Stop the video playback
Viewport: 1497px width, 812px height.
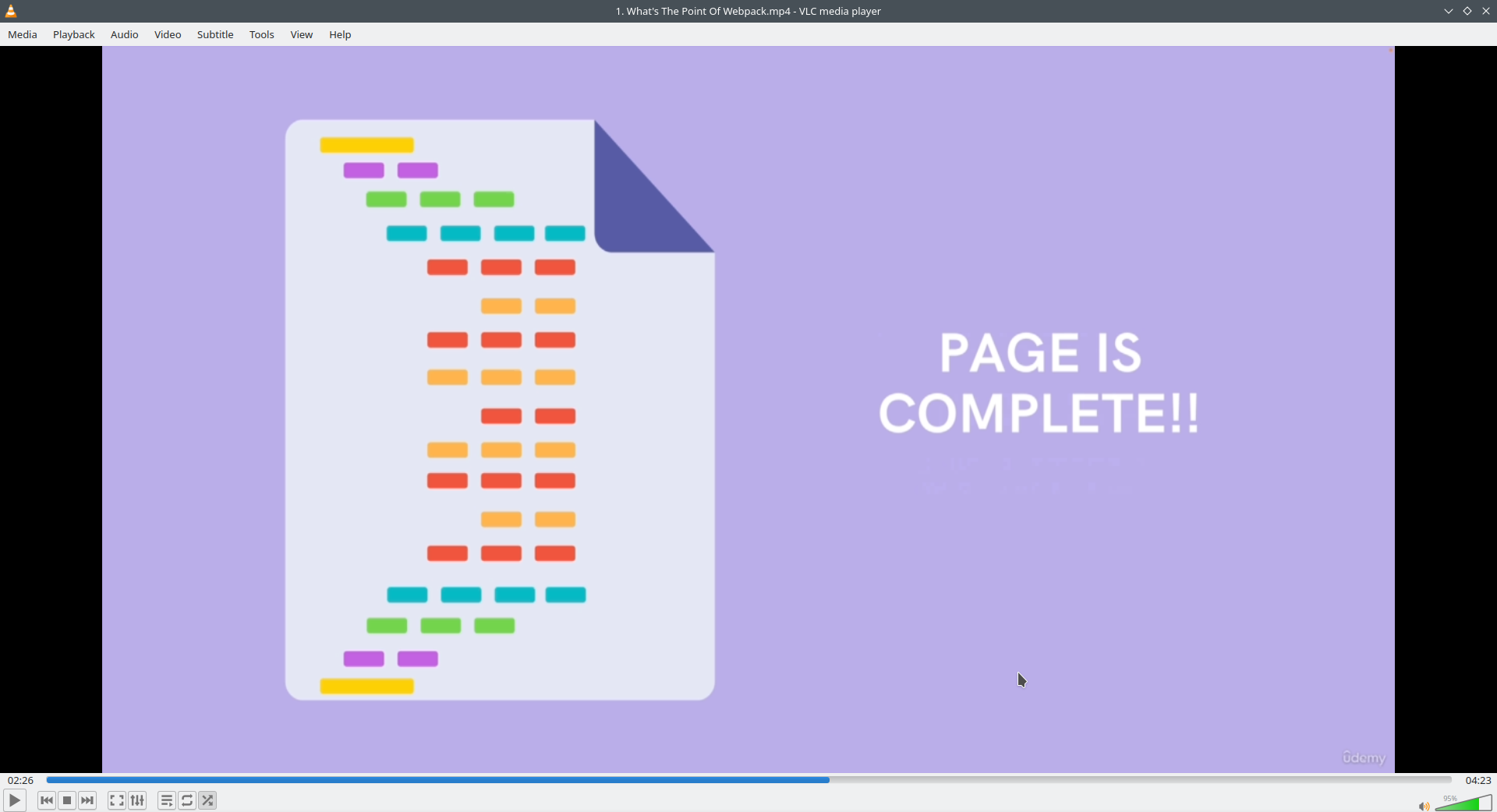(68, 800)
